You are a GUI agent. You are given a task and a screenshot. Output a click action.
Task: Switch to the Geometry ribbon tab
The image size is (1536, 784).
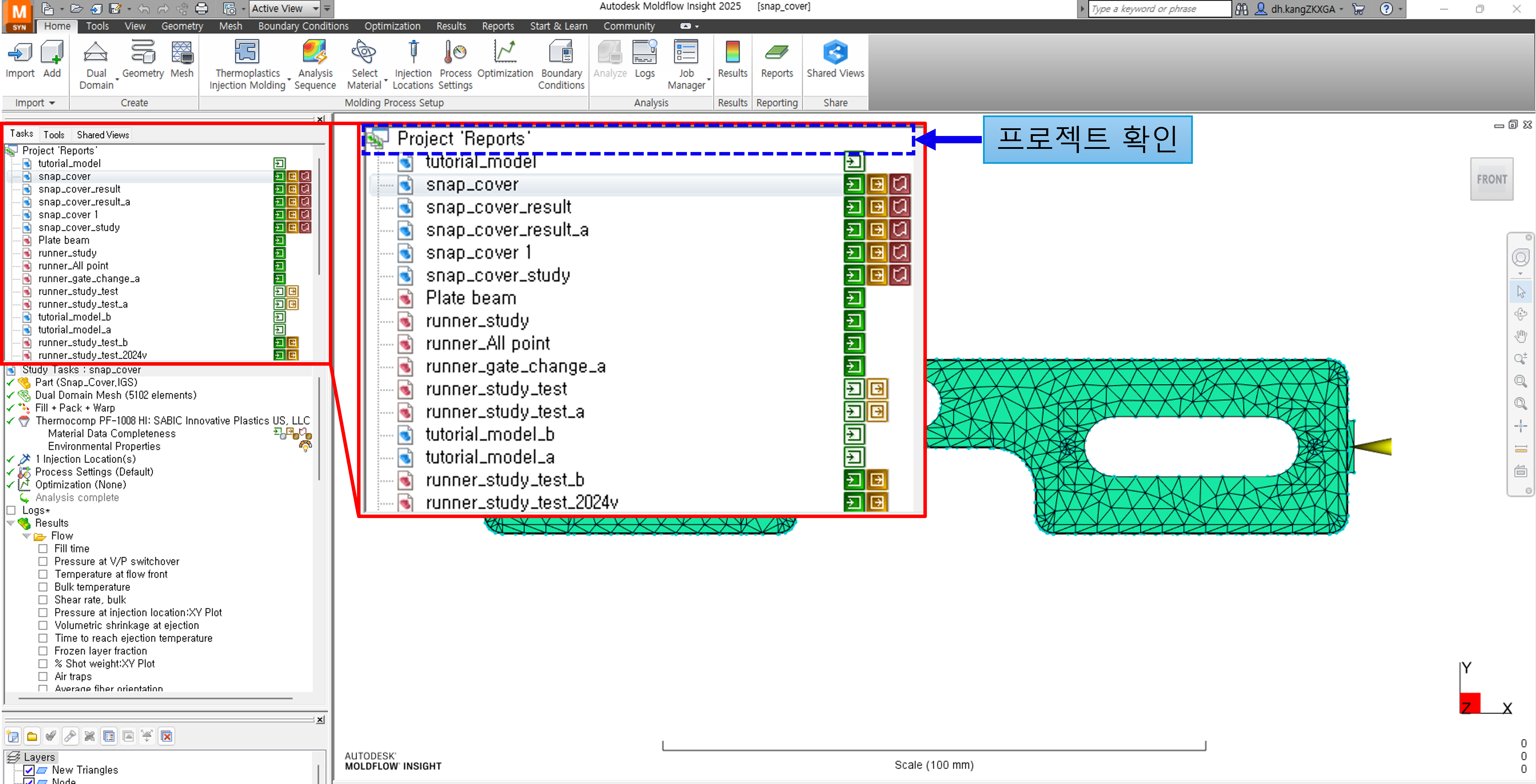click(x=182, y=26)
